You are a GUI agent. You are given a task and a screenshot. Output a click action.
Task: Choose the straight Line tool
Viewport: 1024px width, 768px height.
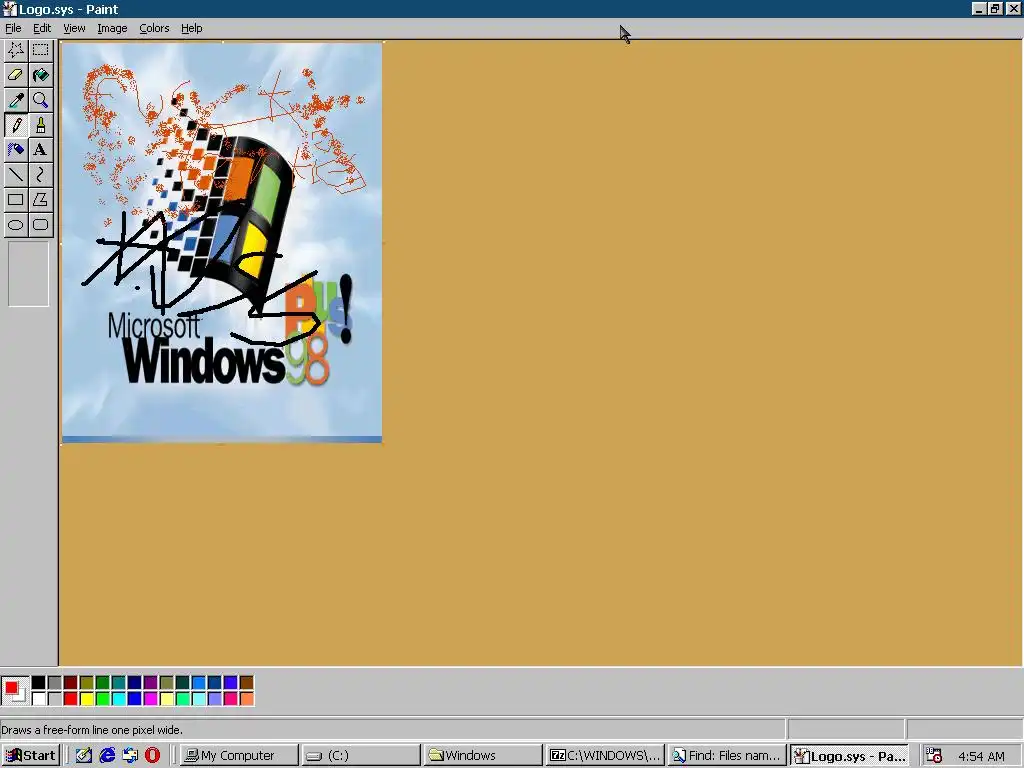pyautogui.click(x=16, y=174)
